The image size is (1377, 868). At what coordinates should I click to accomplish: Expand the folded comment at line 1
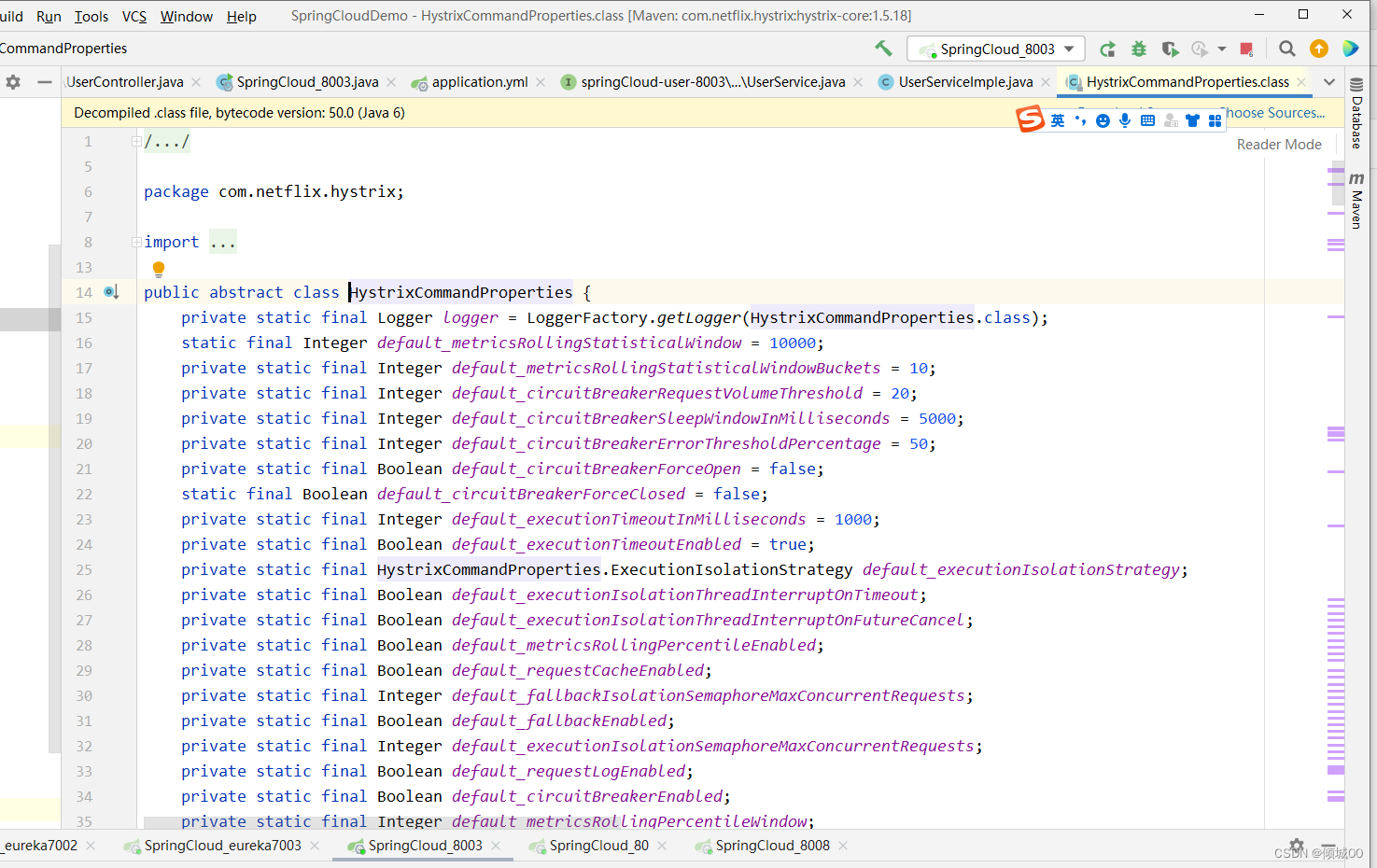pyautogui.click(x=136, y=142)
